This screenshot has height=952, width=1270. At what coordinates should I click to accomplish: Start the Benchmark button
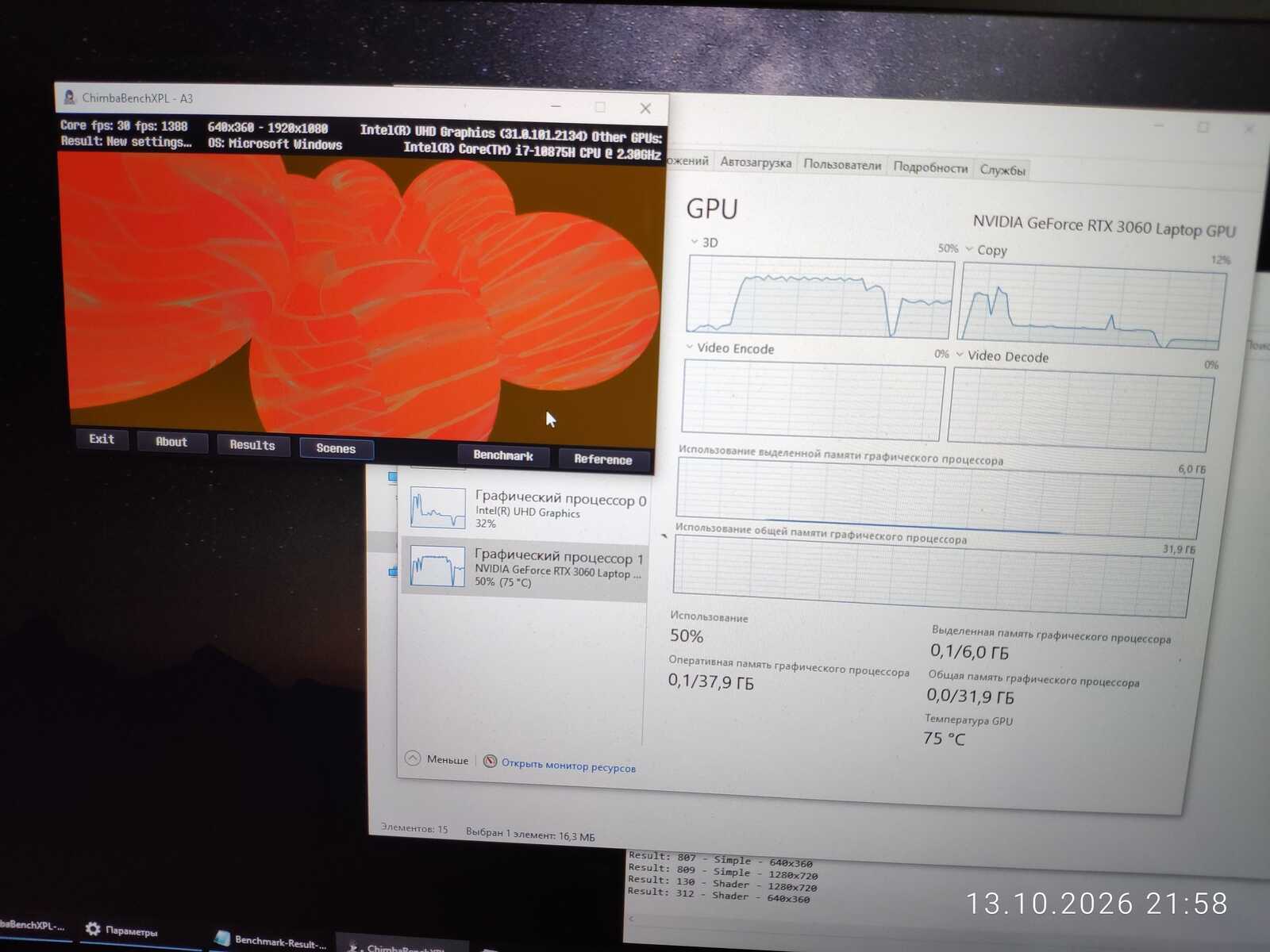(x=503, y=455)
